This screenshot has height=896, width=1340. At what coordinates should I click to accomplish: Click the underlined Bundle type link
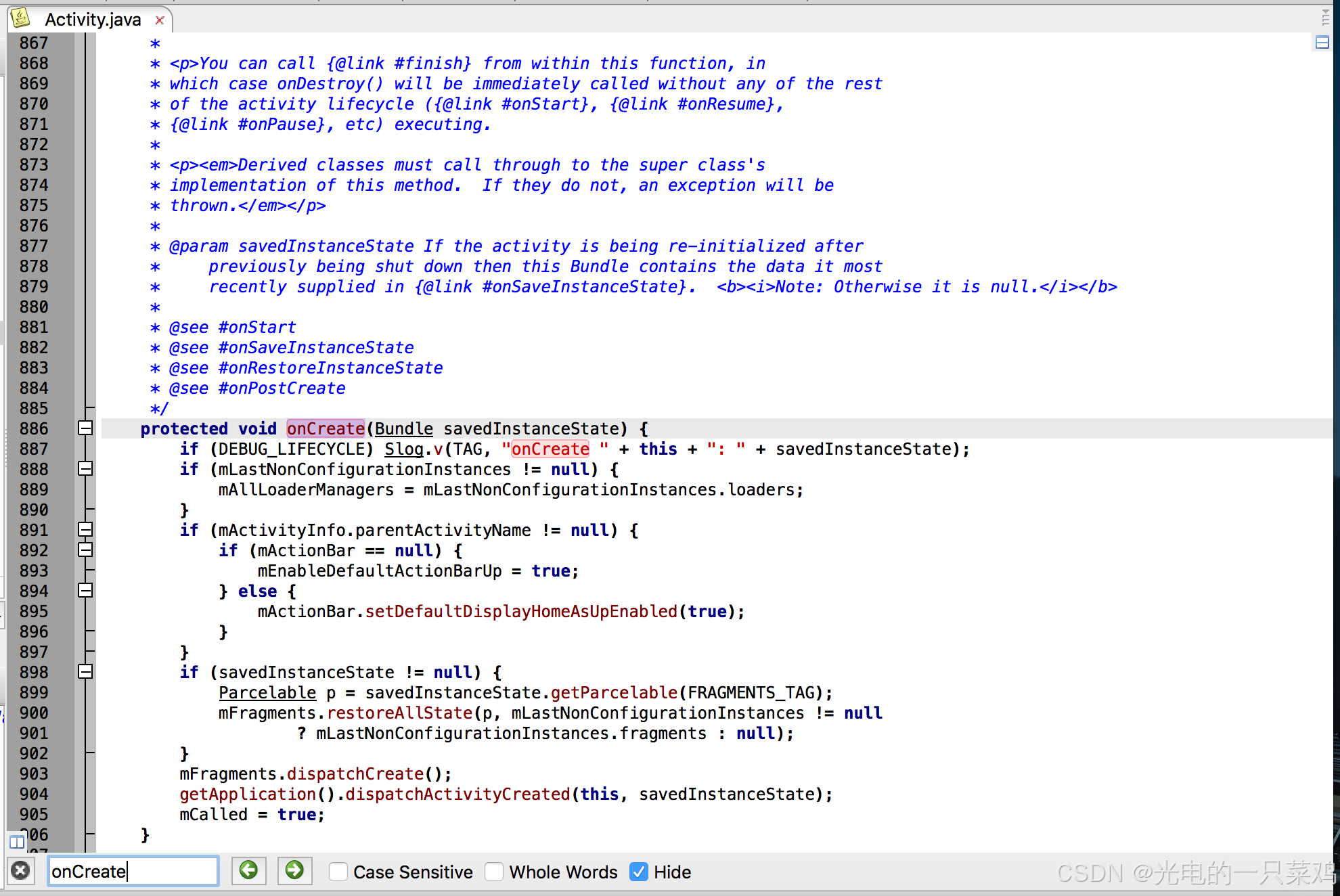pyautogui.click(x=403, y=428)
